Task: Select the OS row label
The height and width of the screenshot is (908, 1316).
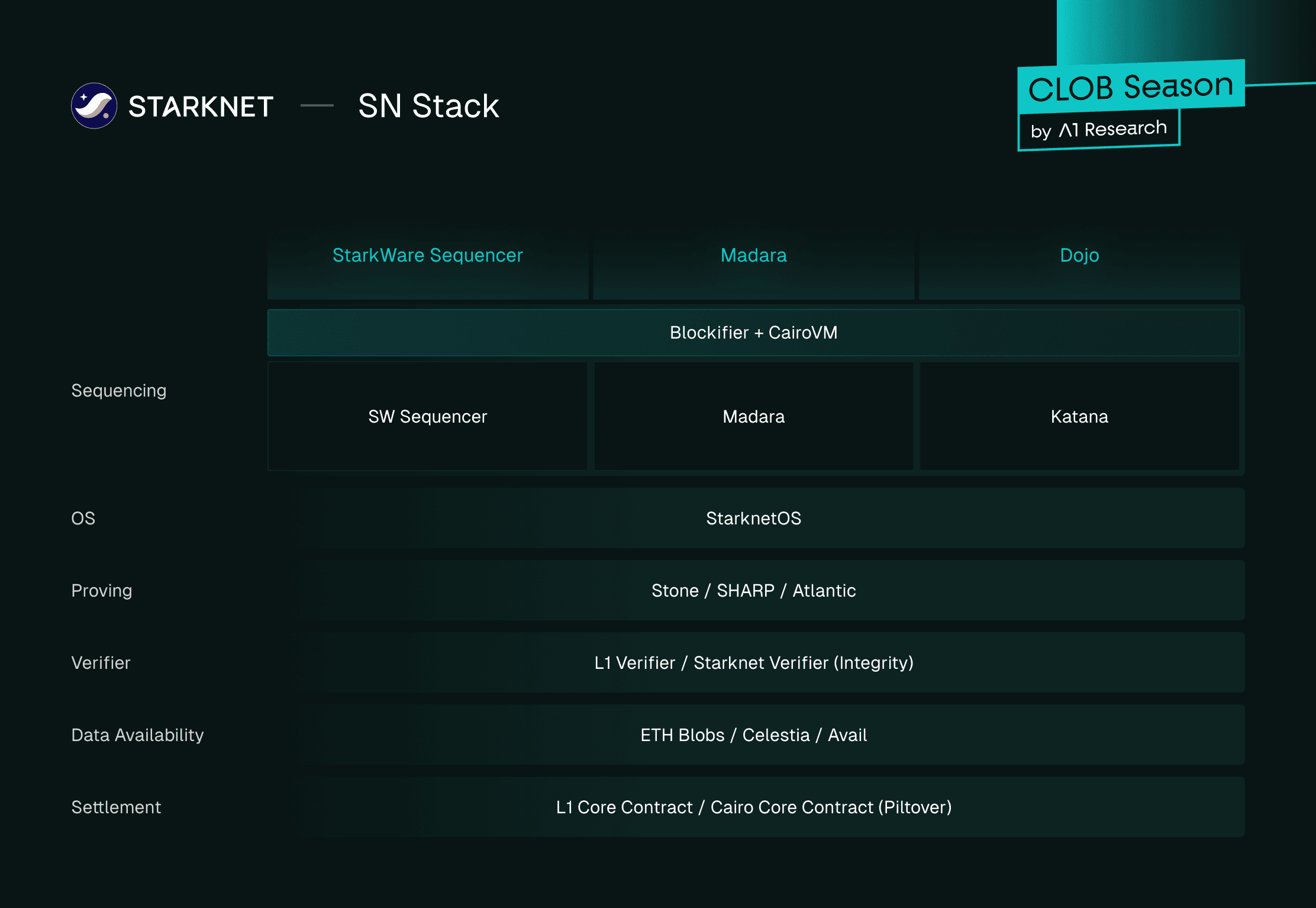Action: coord(83,518)
